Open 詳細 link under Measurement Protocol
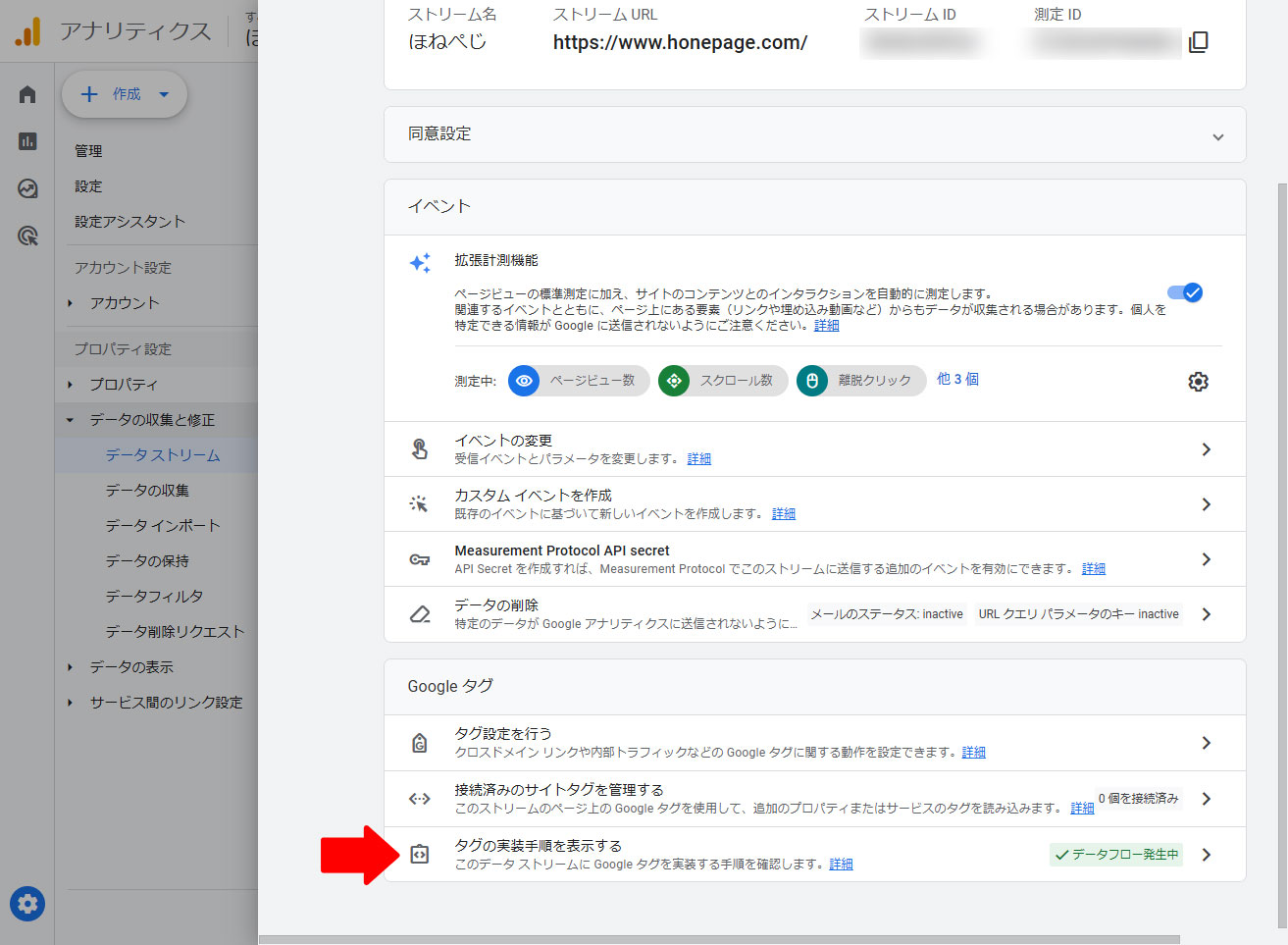 click(x=1094, y=569)
